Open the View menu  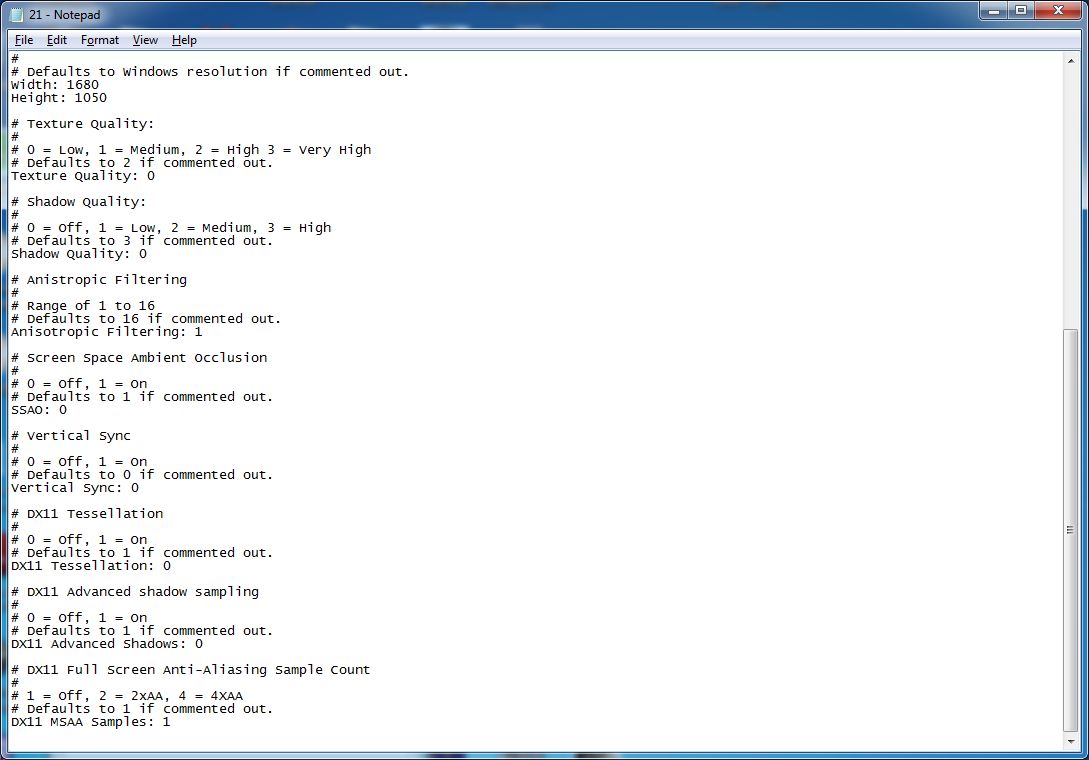(x=145, y=40)
